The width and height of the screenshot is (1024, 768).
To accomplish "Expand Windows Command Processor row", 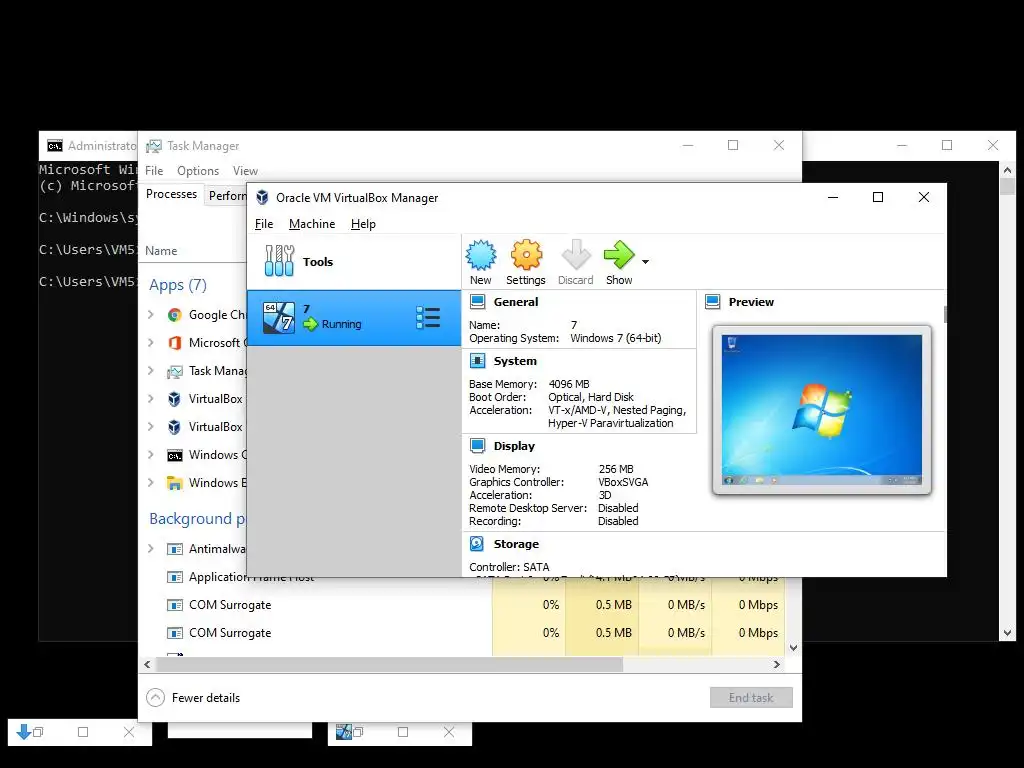I will point(151,455).
